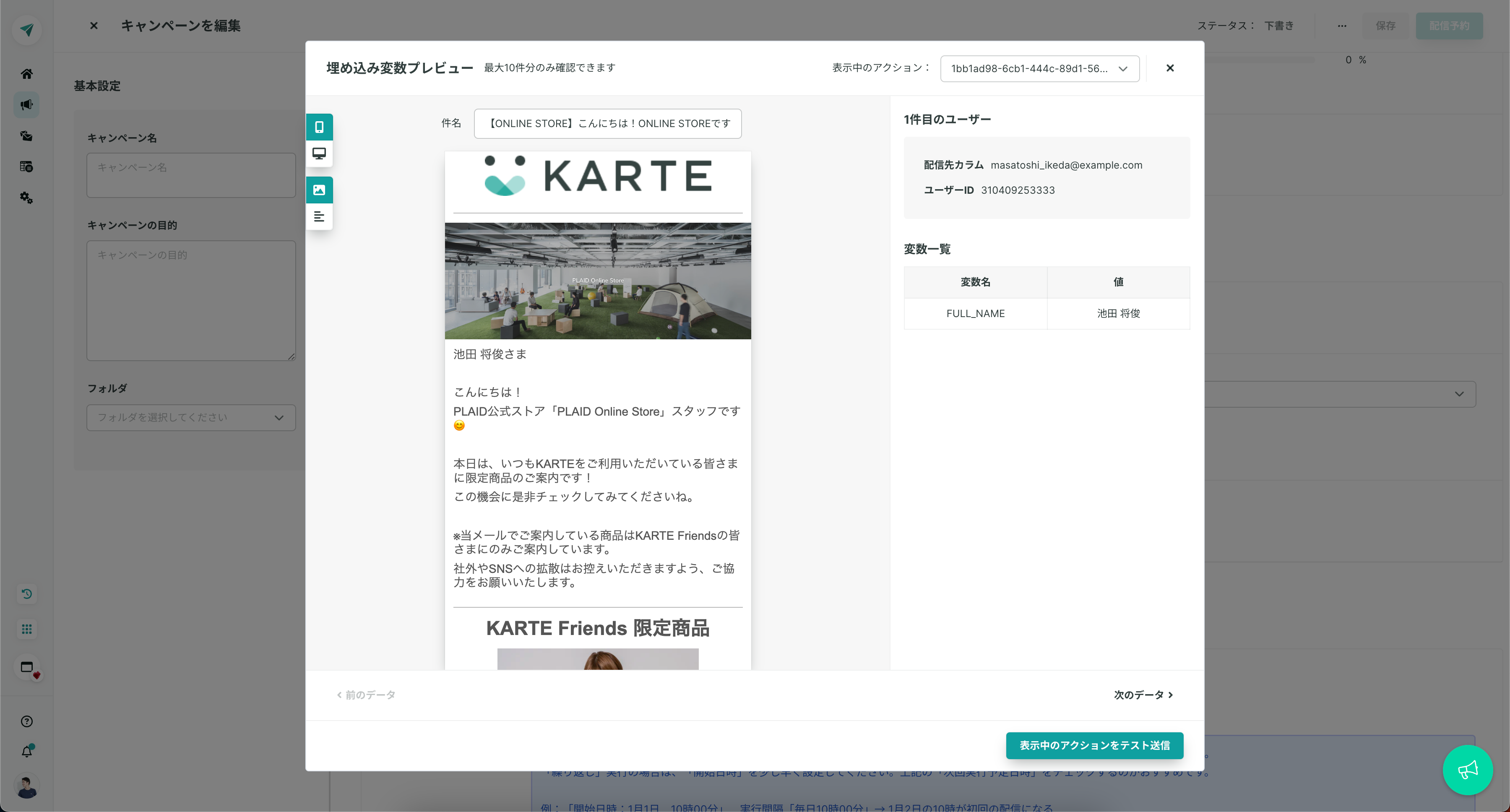Open the user profile avatar
1510x812 pixels.
coord(26,786)
